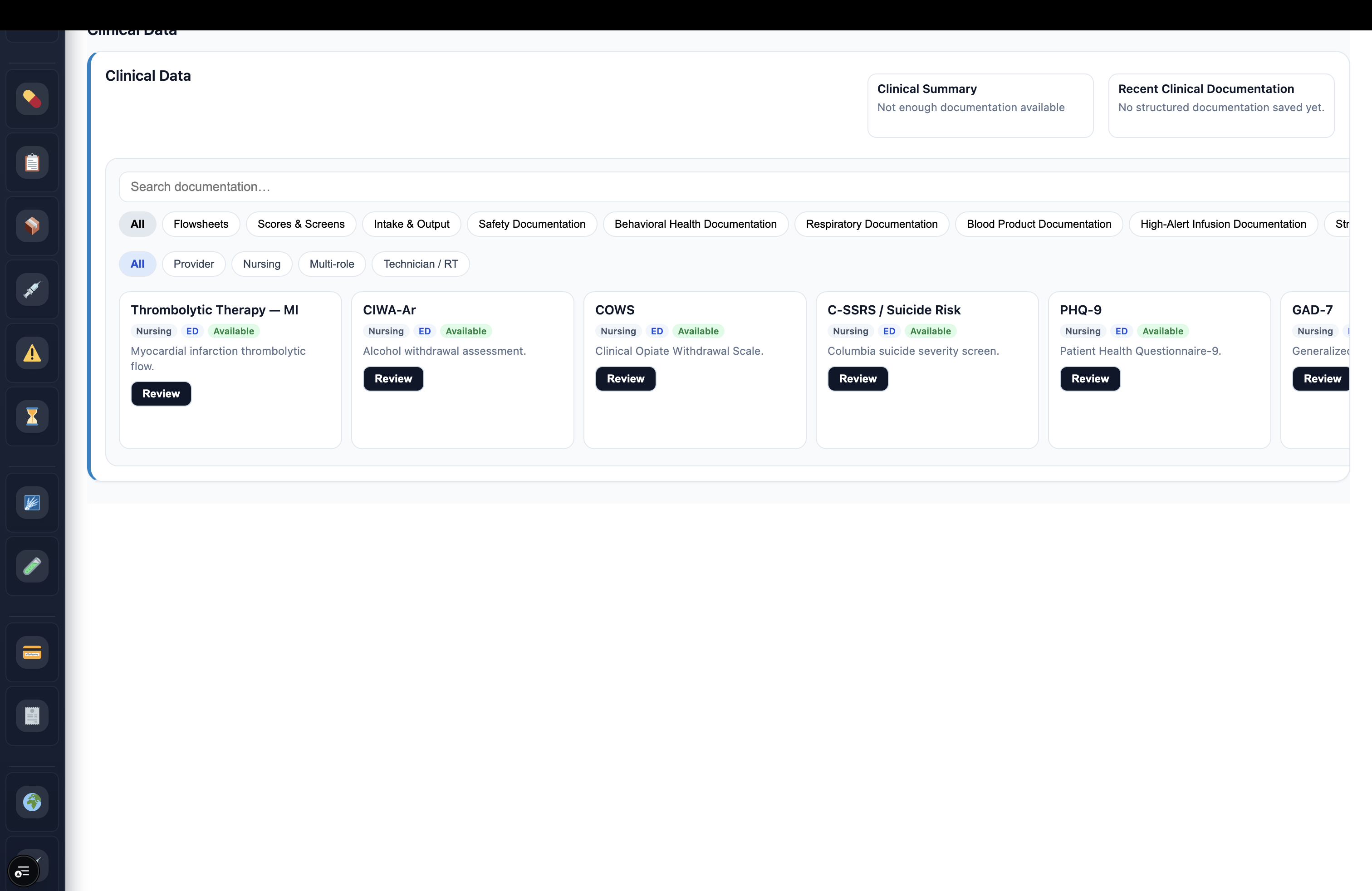Open the pill medications sidebar icon
The width and height of the screenshot is (1372, 891).
point(32,99)
